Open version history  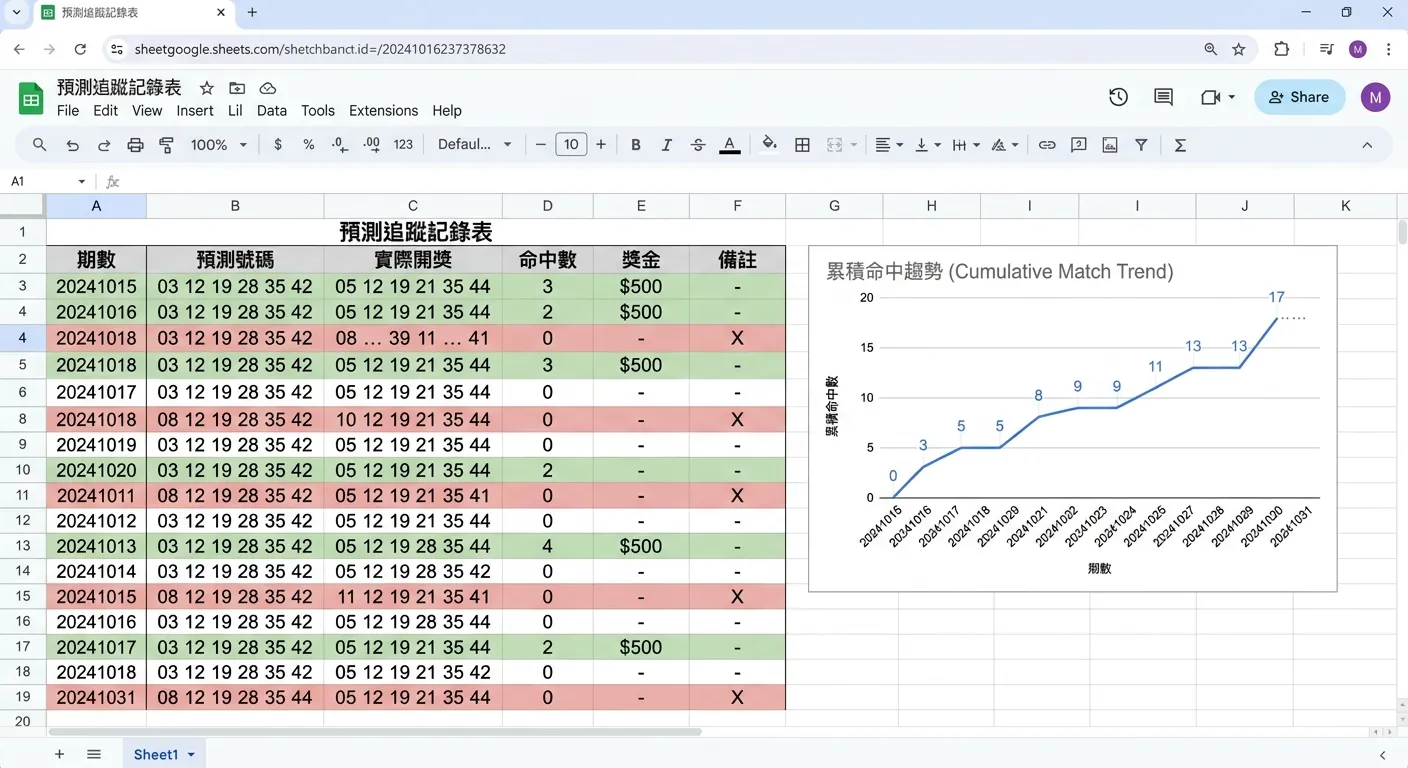1118,97
